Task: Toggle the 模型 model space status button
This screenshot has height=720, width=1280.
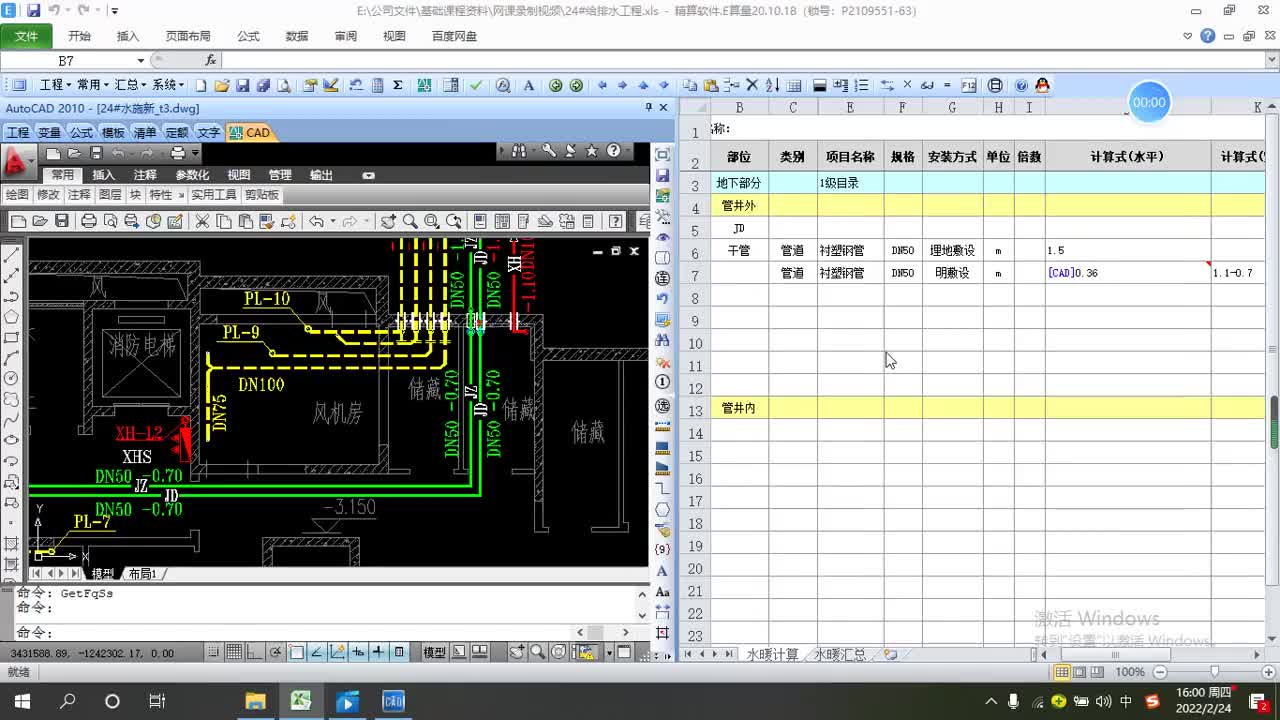Action: coord(434,652)
